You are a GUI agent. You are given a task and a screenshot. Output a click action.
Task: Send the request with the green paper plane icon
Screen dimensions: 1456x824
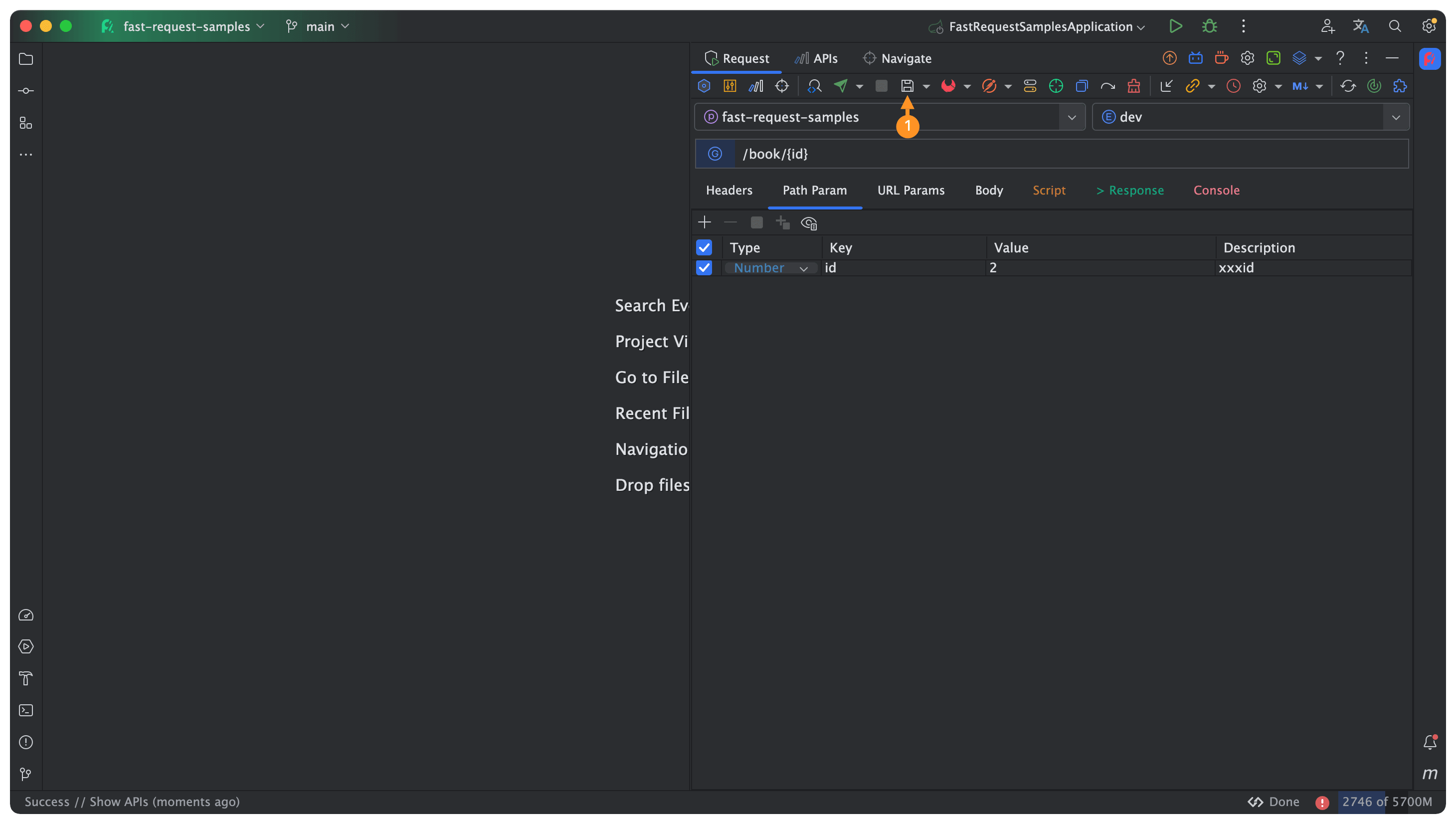coord(841,85)
